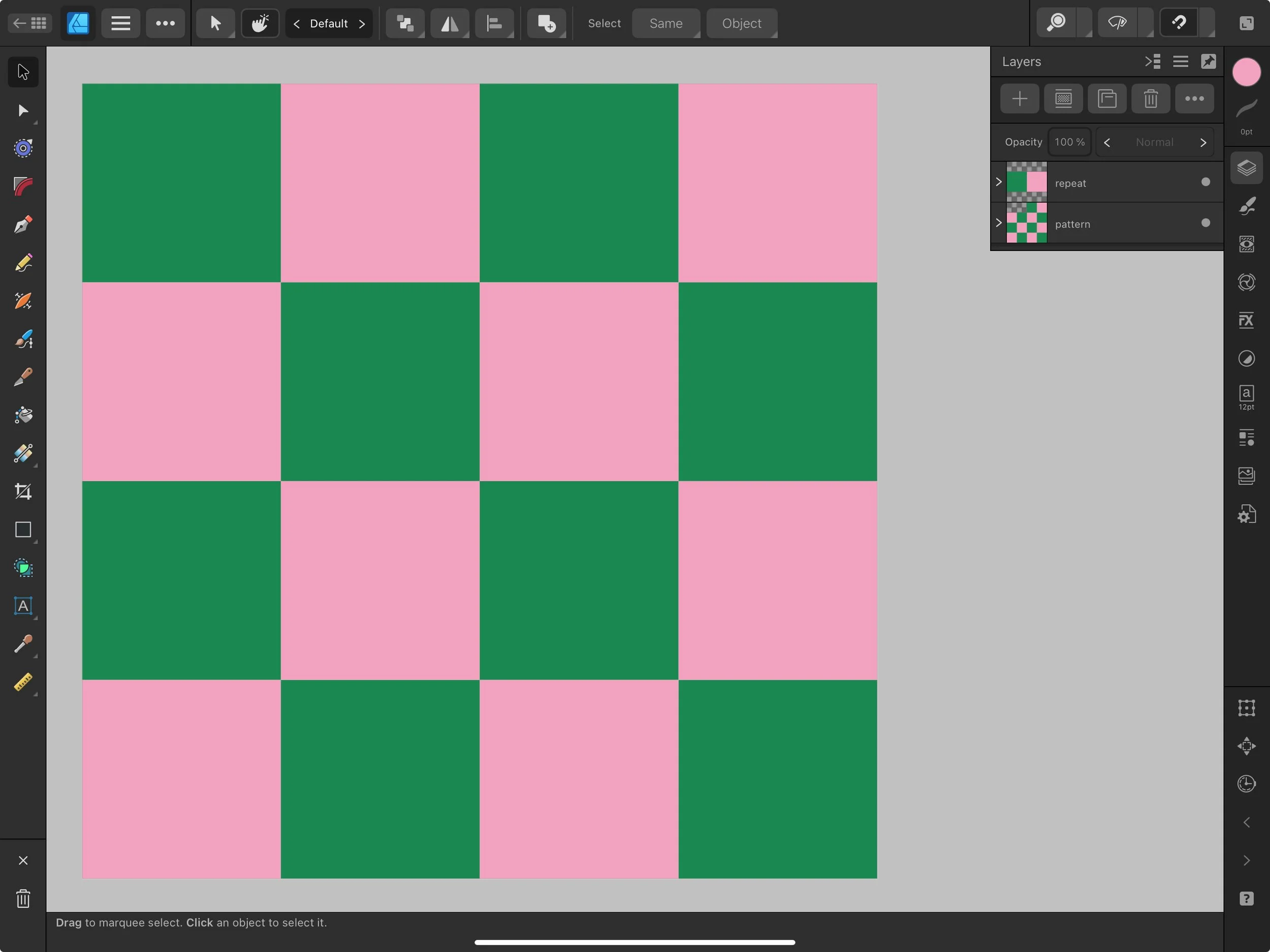The image size is (1270, 952).
Task: Select the Artistic Text tool
Action: pos(23,606)
